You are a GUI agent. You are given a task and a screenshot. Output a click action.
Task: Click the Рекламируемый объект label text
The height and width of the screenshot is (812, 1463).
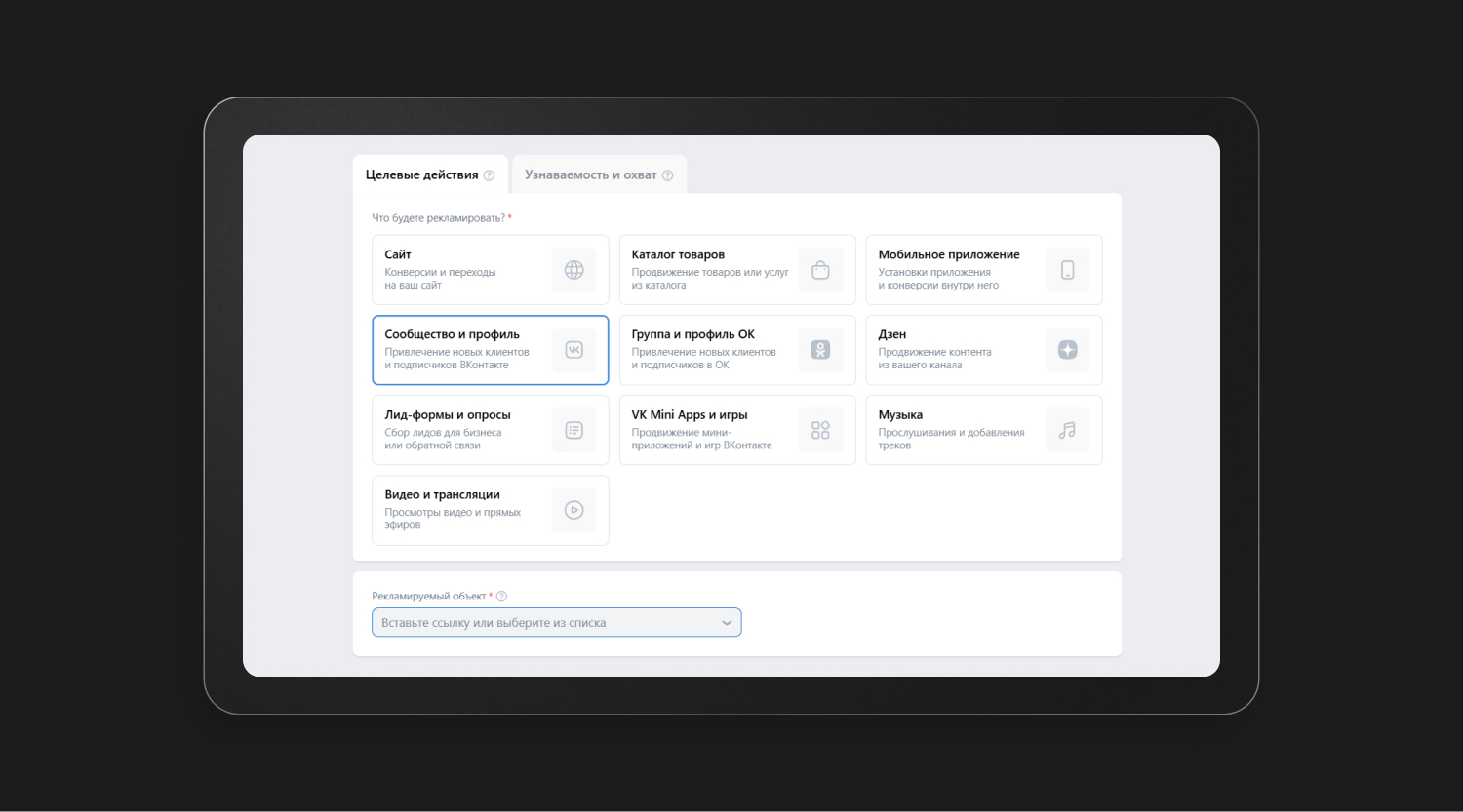point(429,597)
